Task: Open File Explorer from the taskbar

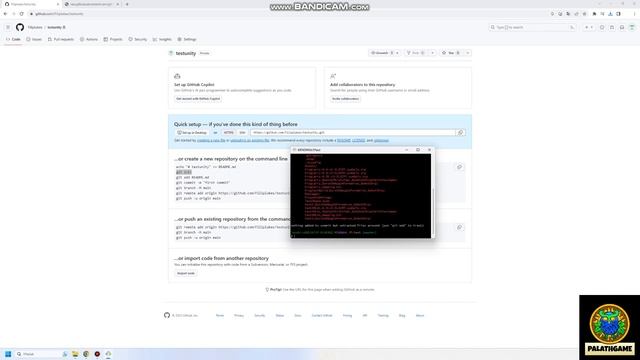Action: (75, 354)
